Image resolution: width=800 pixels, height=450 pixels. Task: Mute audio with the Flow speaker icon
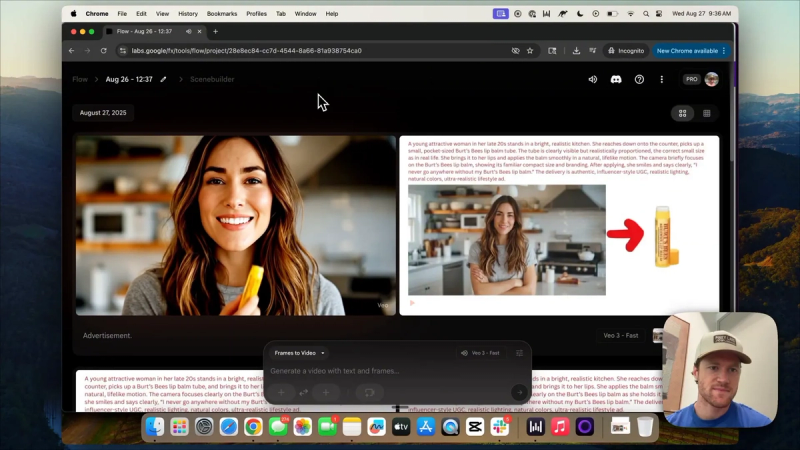[592, 80]
